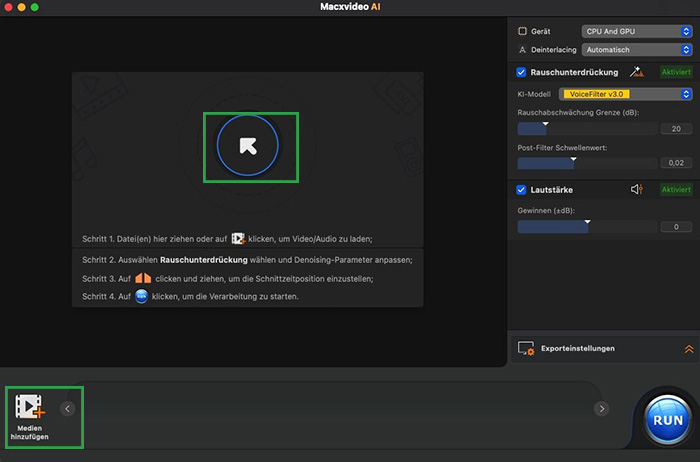Click bold Rauschunterdrückung in Schritt 2
The width and height of the screenshot is (700, 462).
(x=204, y=260)
